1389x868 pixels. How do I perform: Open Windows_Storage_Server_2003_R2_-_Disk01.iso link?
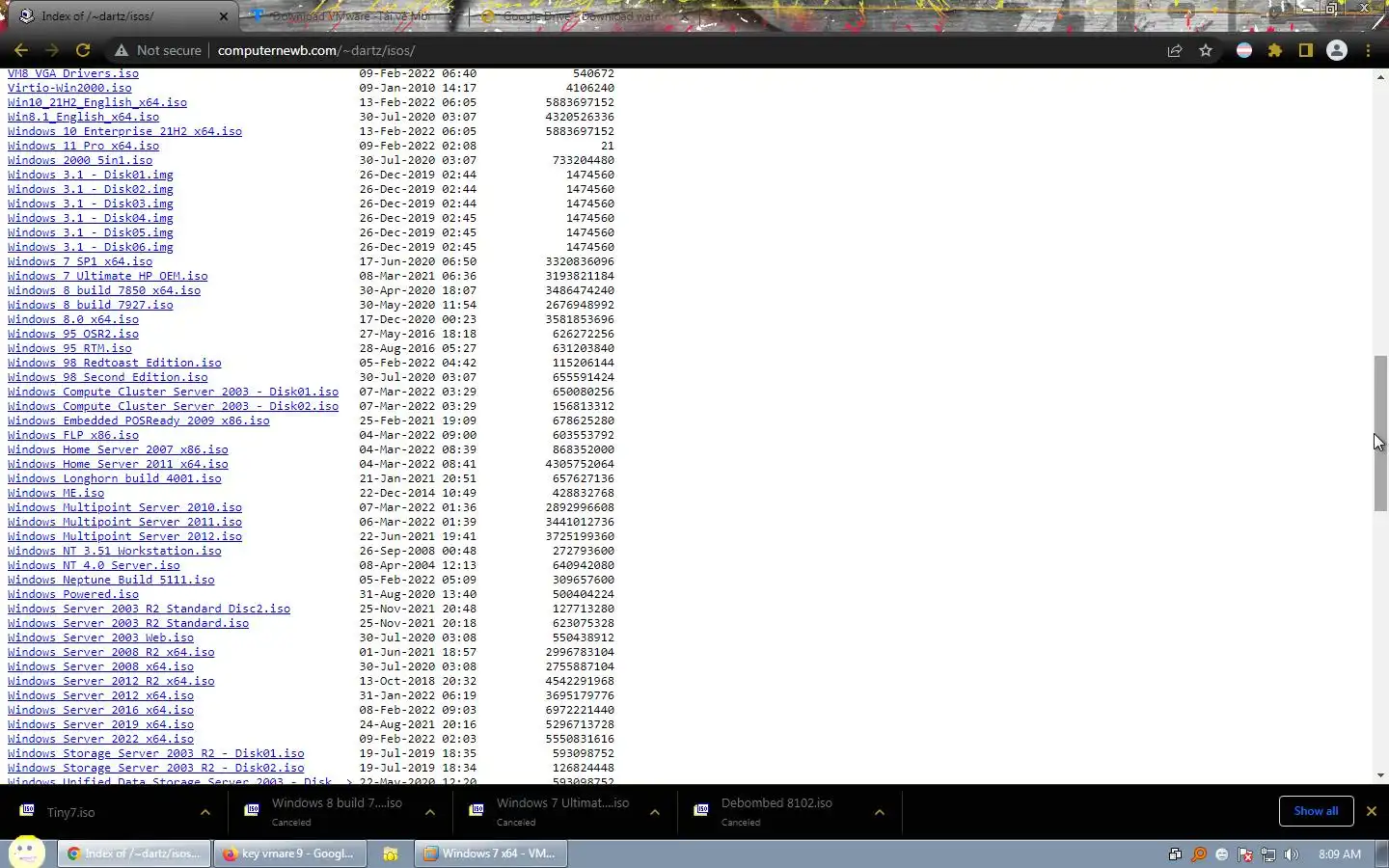pos(156,753)
